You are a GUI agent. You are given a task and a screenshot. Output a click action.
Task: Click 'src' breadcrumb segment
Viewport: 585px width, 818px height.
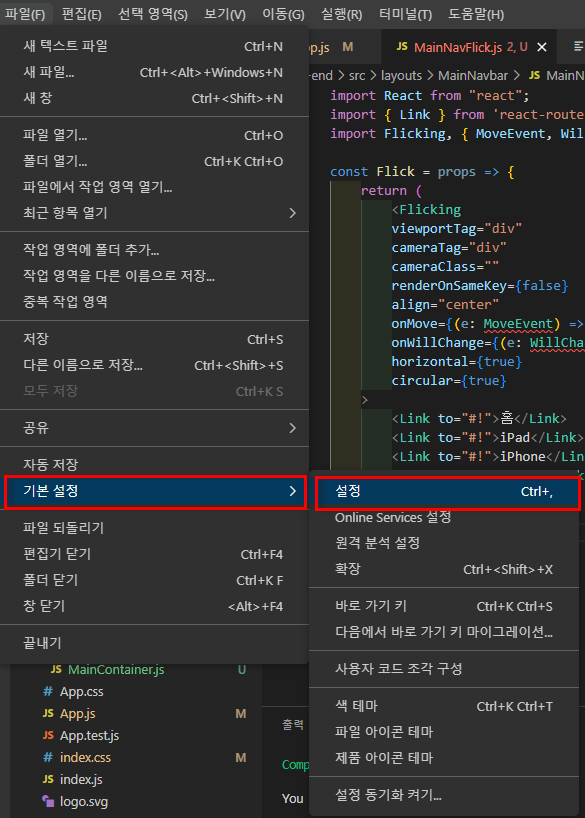tap(357, 76)
